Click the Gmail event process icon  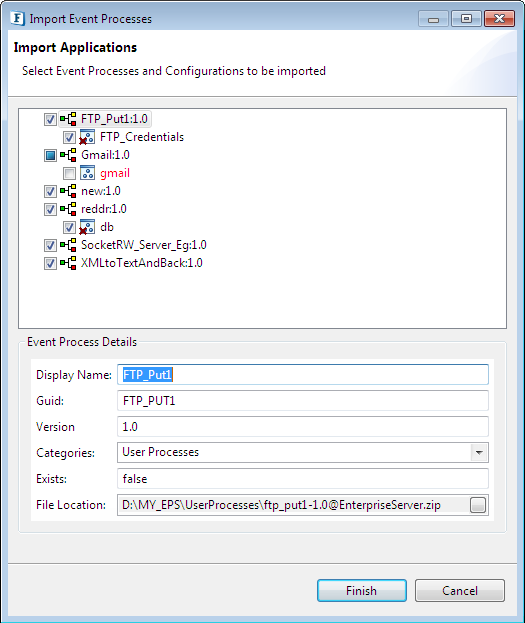coord(68,155)
